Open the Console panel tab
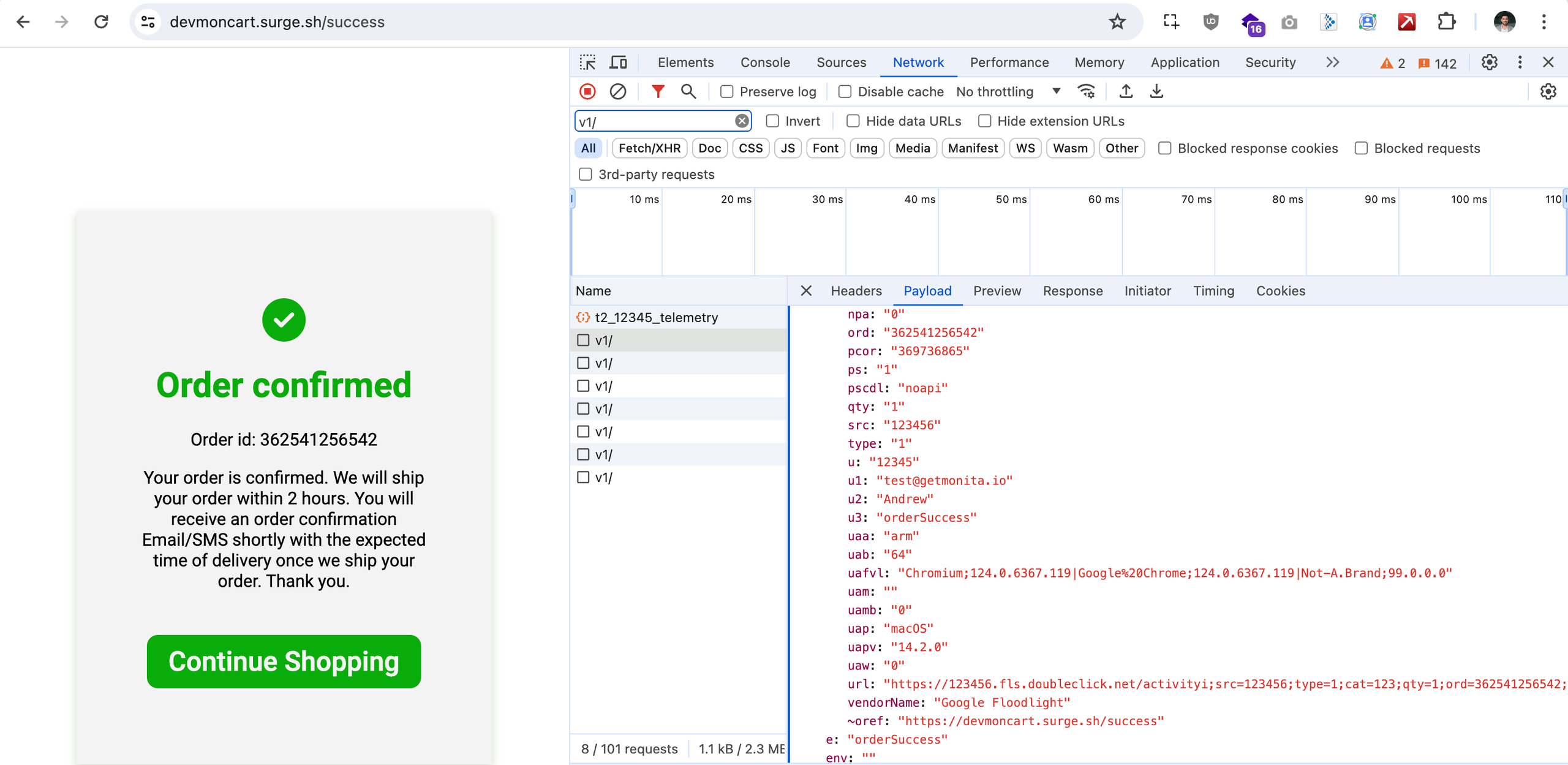This screenshot has width=1568, height=765. [x=765, y=62]
